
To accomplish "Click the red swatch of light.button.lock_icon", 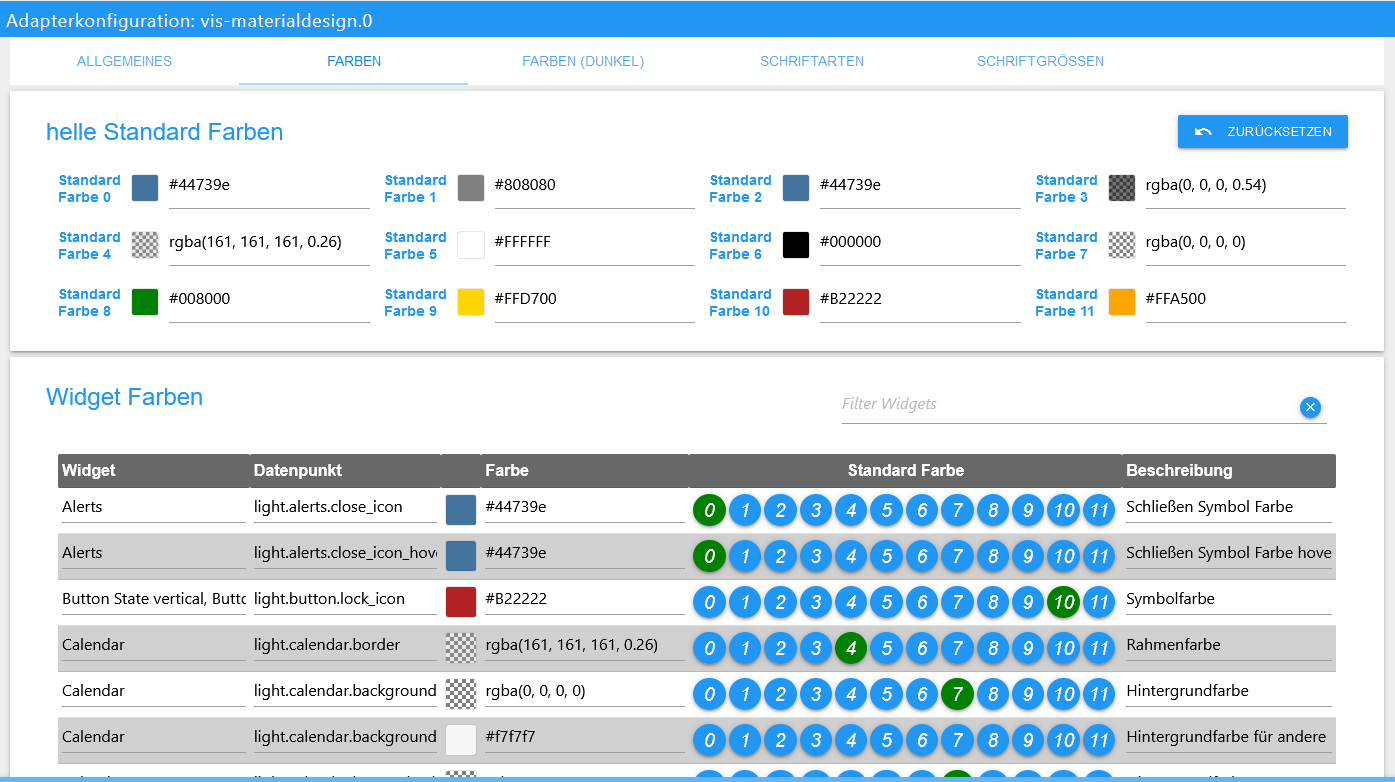I will 461,602.
